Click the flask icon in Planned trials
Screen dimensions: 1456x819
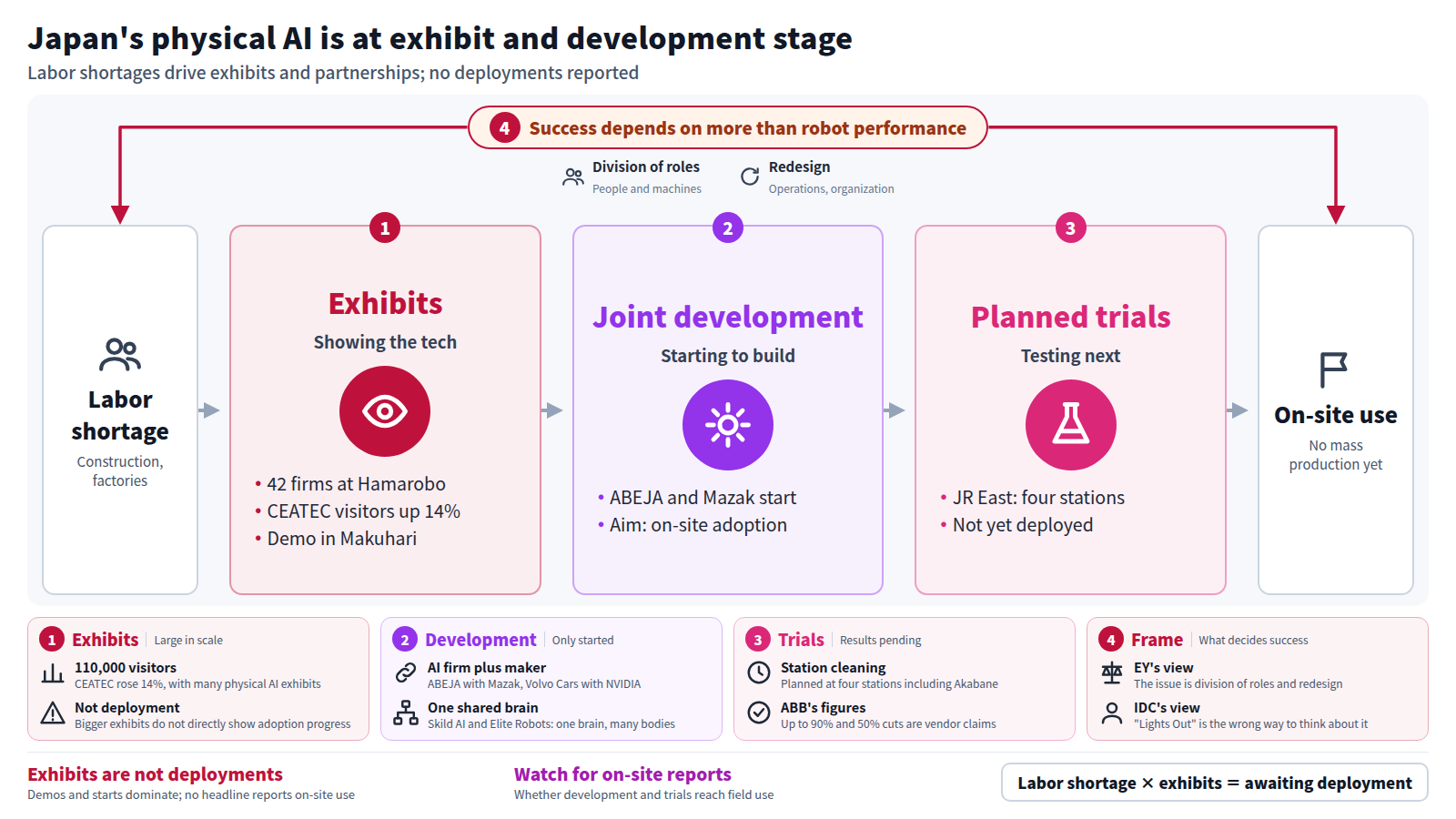tap(1071, 425)
